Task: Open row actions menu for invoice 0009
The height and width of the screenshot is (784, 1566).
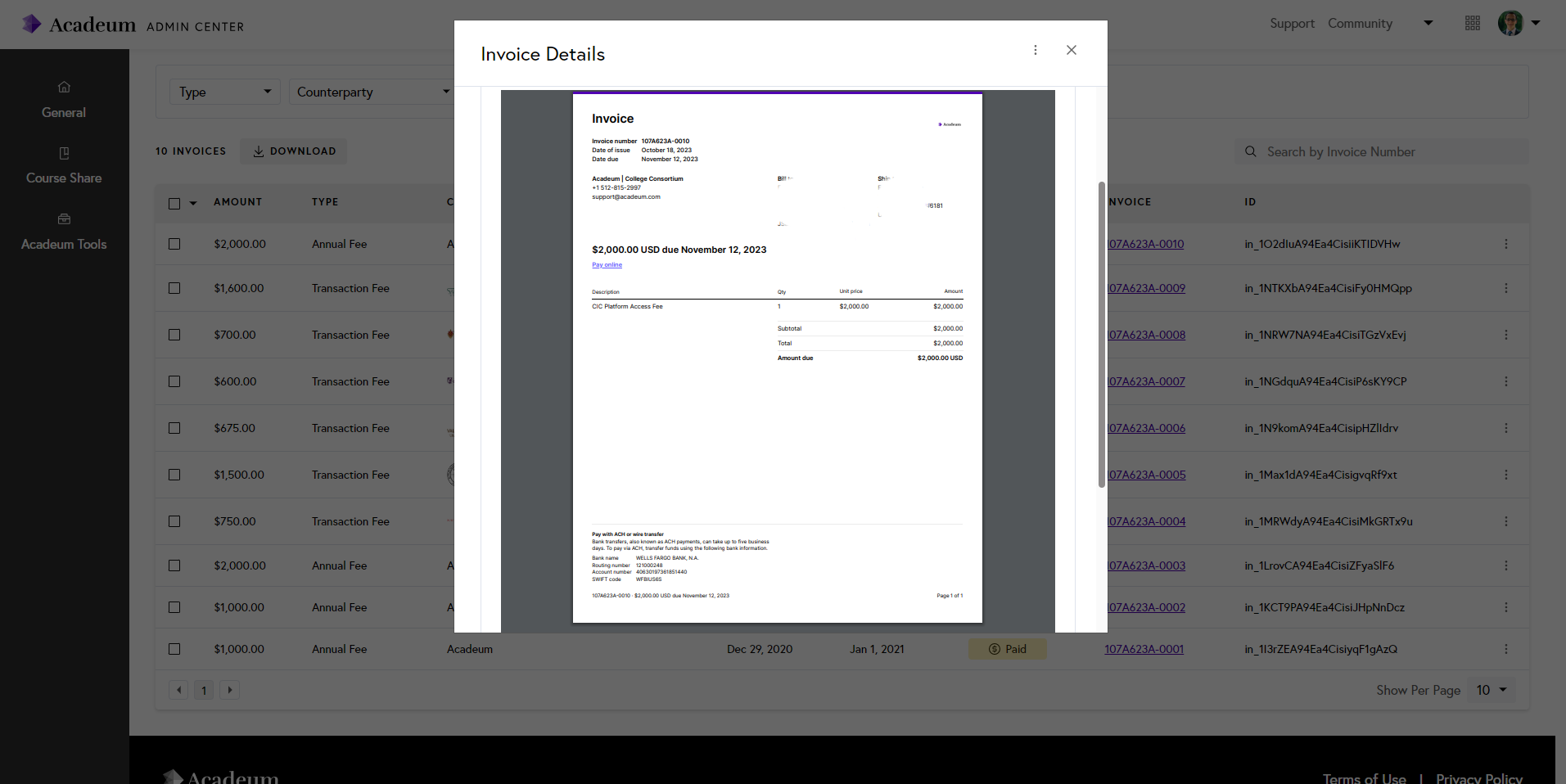Action: coord(1505,288)
